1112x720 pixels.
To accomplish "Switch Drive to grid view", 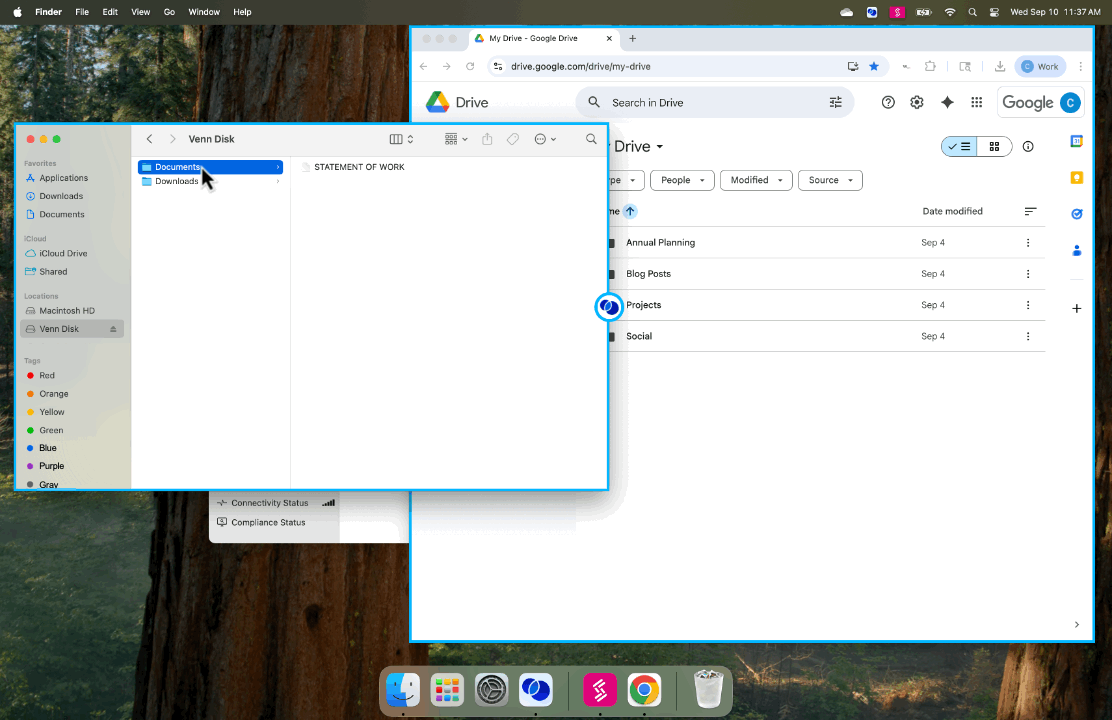I will click(x=994, y=146).
